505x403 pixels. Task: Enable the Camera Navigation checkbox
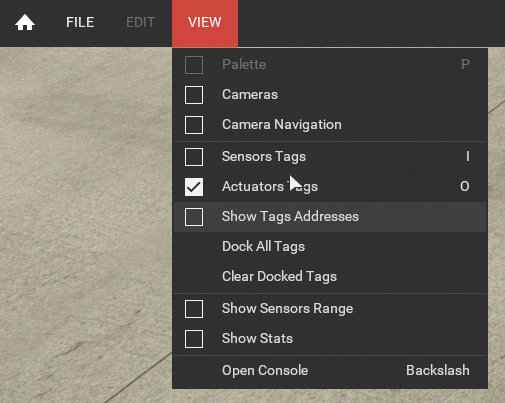[194, 125]
